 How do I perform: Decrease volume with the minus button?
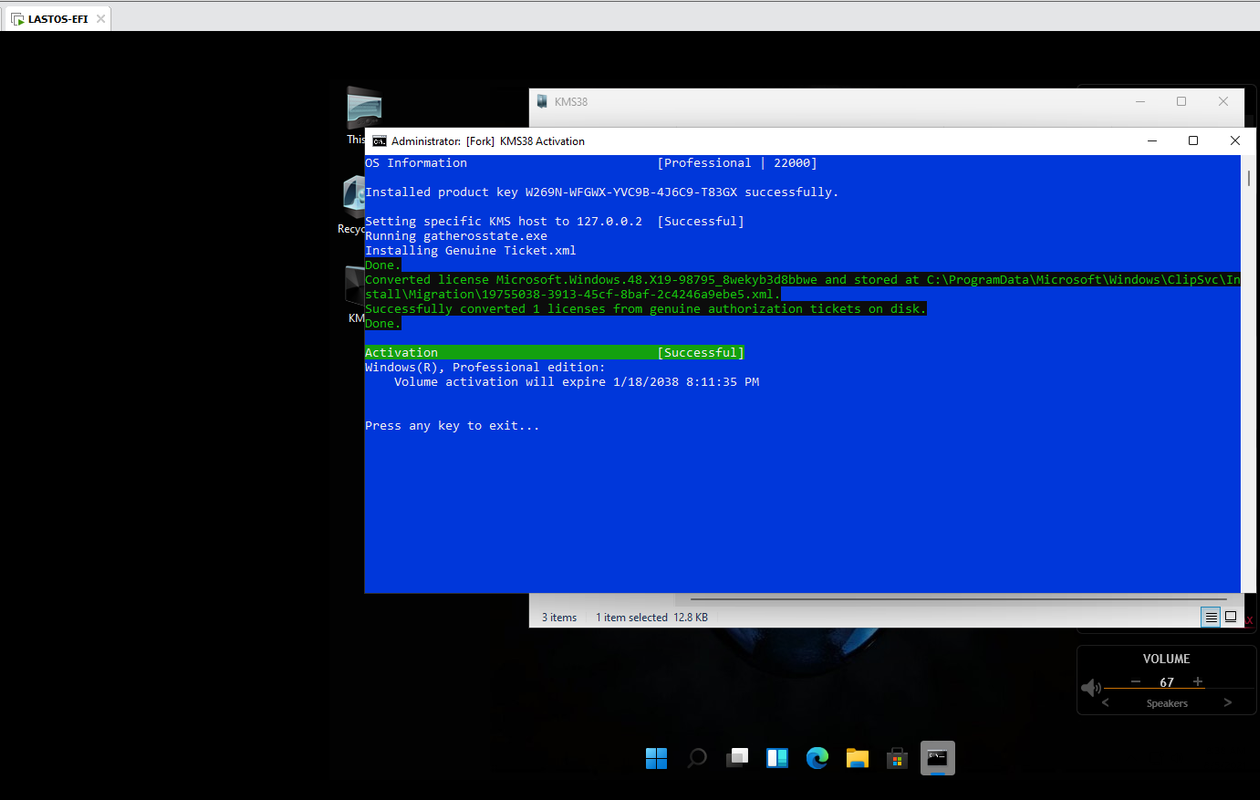1135,682
